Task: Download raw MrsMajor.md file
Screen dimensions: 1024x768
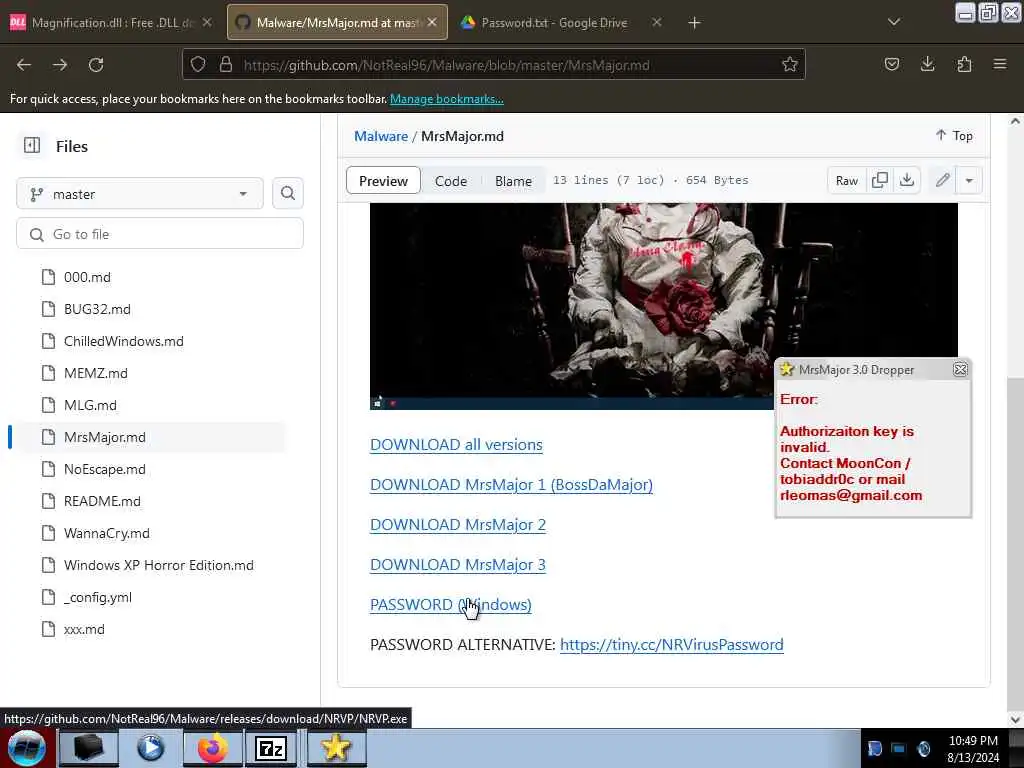Action: click(906, 180)
